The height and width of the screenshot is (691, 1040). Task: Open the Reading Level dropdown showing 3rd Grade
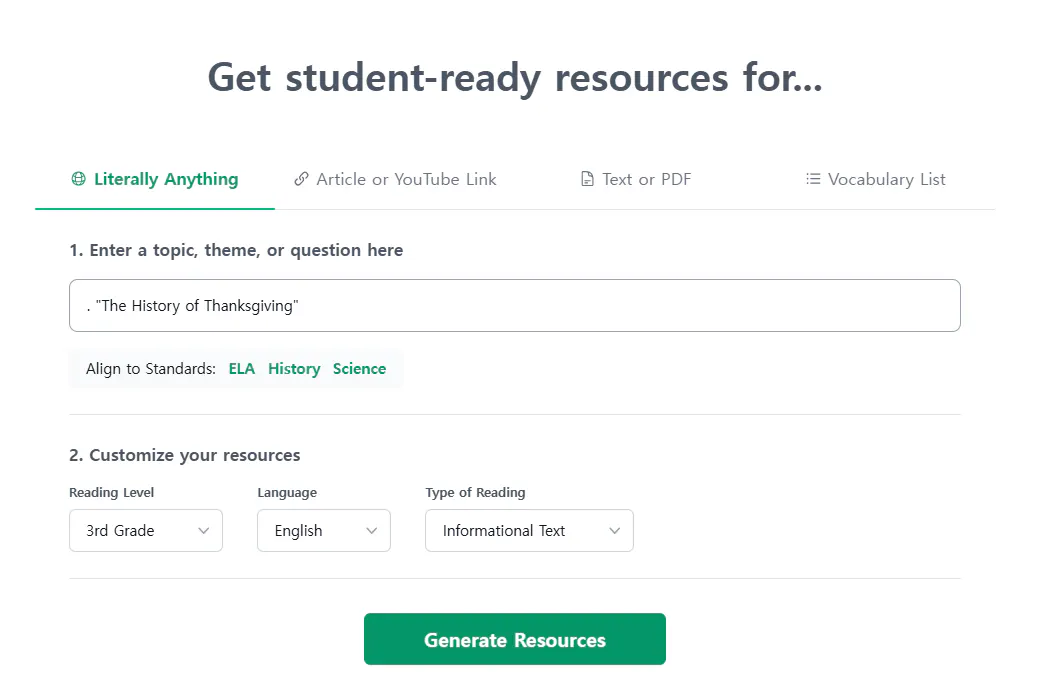(x=146, y=531)
